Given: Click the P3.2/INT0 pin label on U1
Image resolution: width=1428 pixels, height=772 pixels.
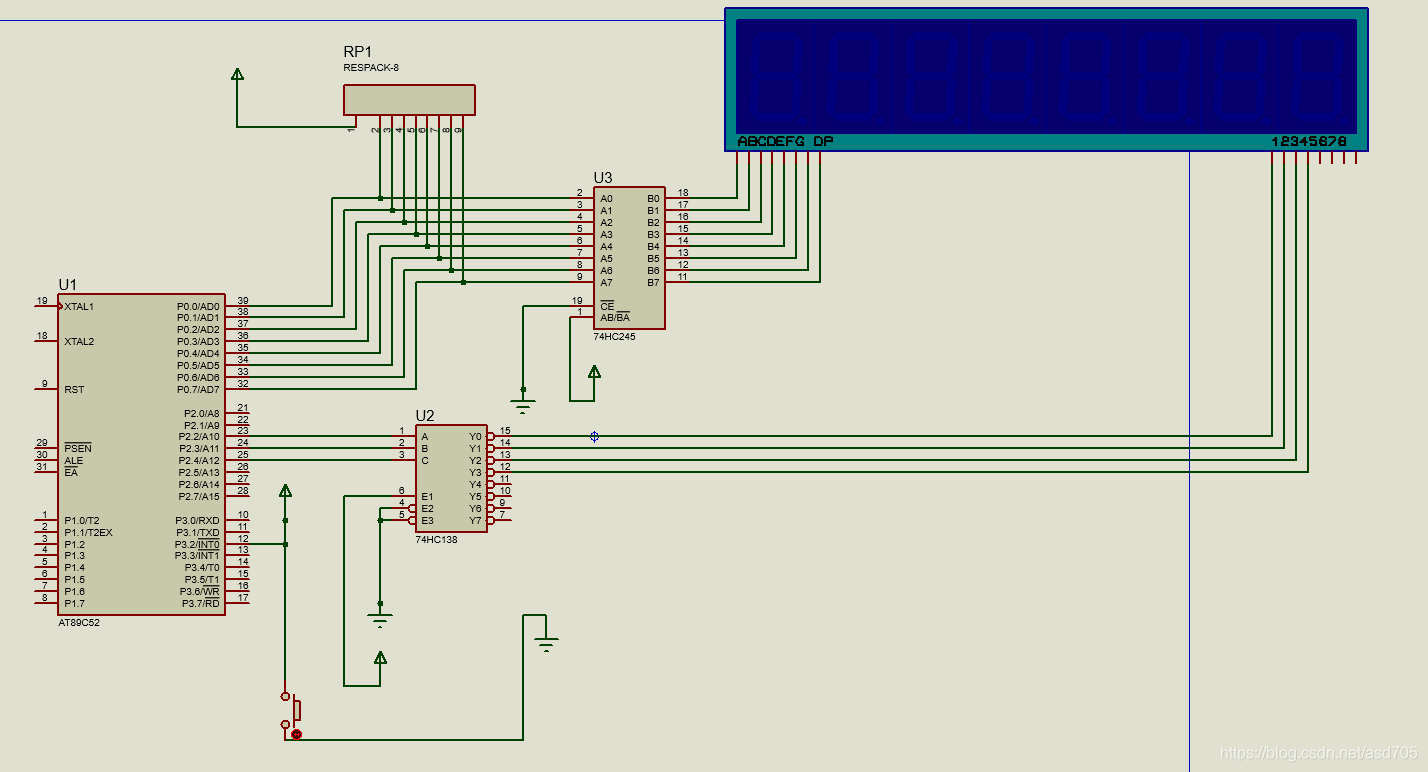Looking at the screenshot, I should (x=197, y=544).
